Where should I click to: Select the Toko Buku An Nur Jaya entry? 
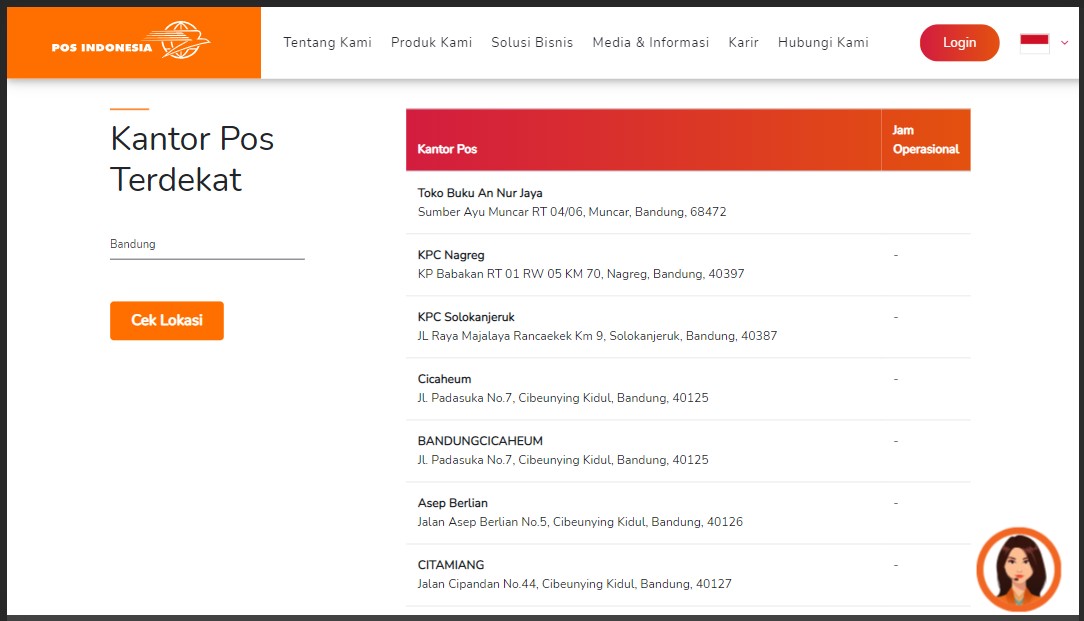(480, 193)
